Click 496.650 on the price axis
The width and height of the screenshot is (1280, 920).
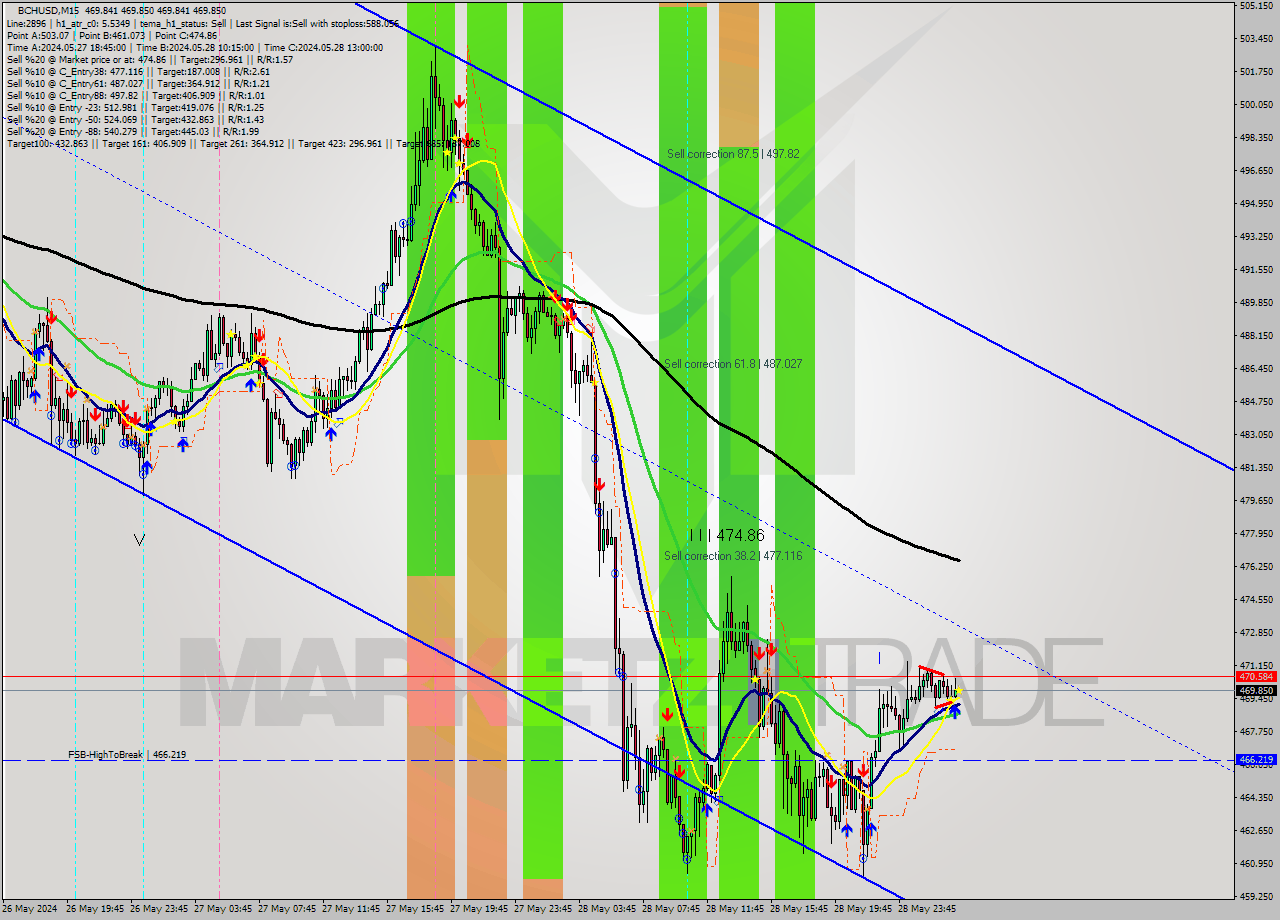[1256, 171]
